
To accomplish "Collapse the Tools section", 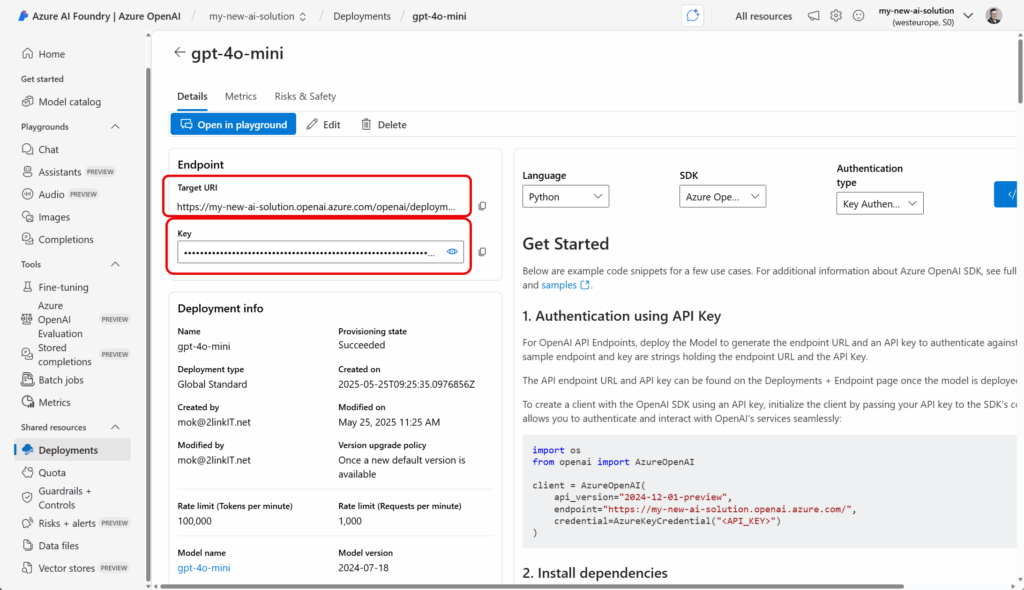I will (115, 264).
